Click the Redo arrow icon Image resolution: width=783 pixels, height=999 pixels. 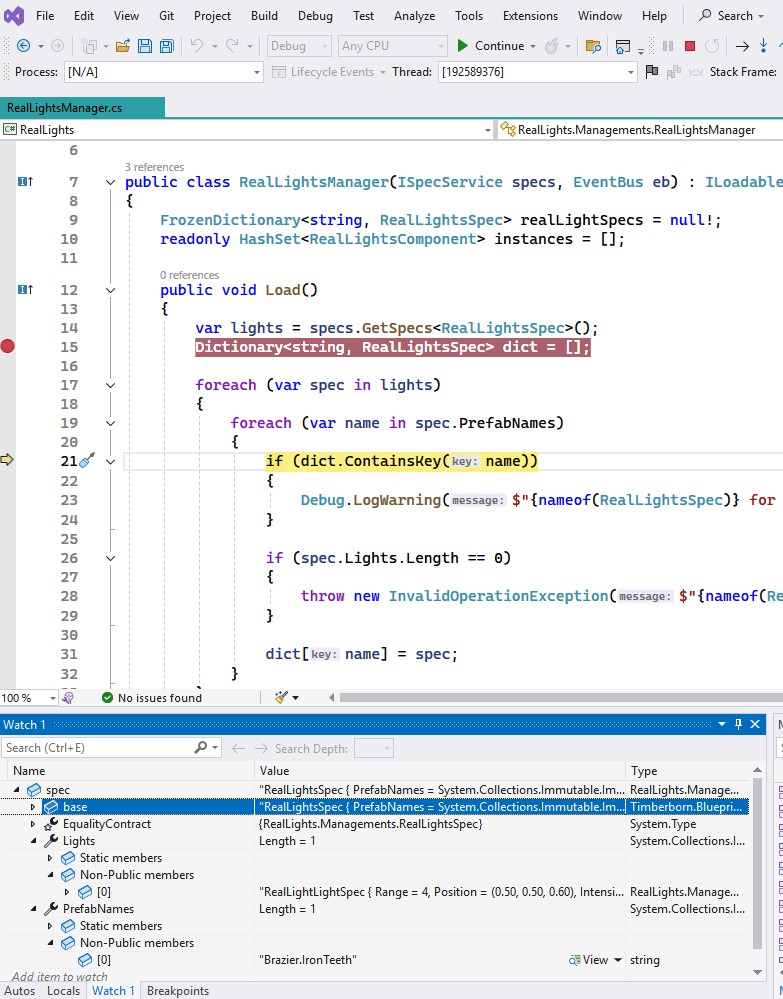pyautogui.click(x=232, y=46)
